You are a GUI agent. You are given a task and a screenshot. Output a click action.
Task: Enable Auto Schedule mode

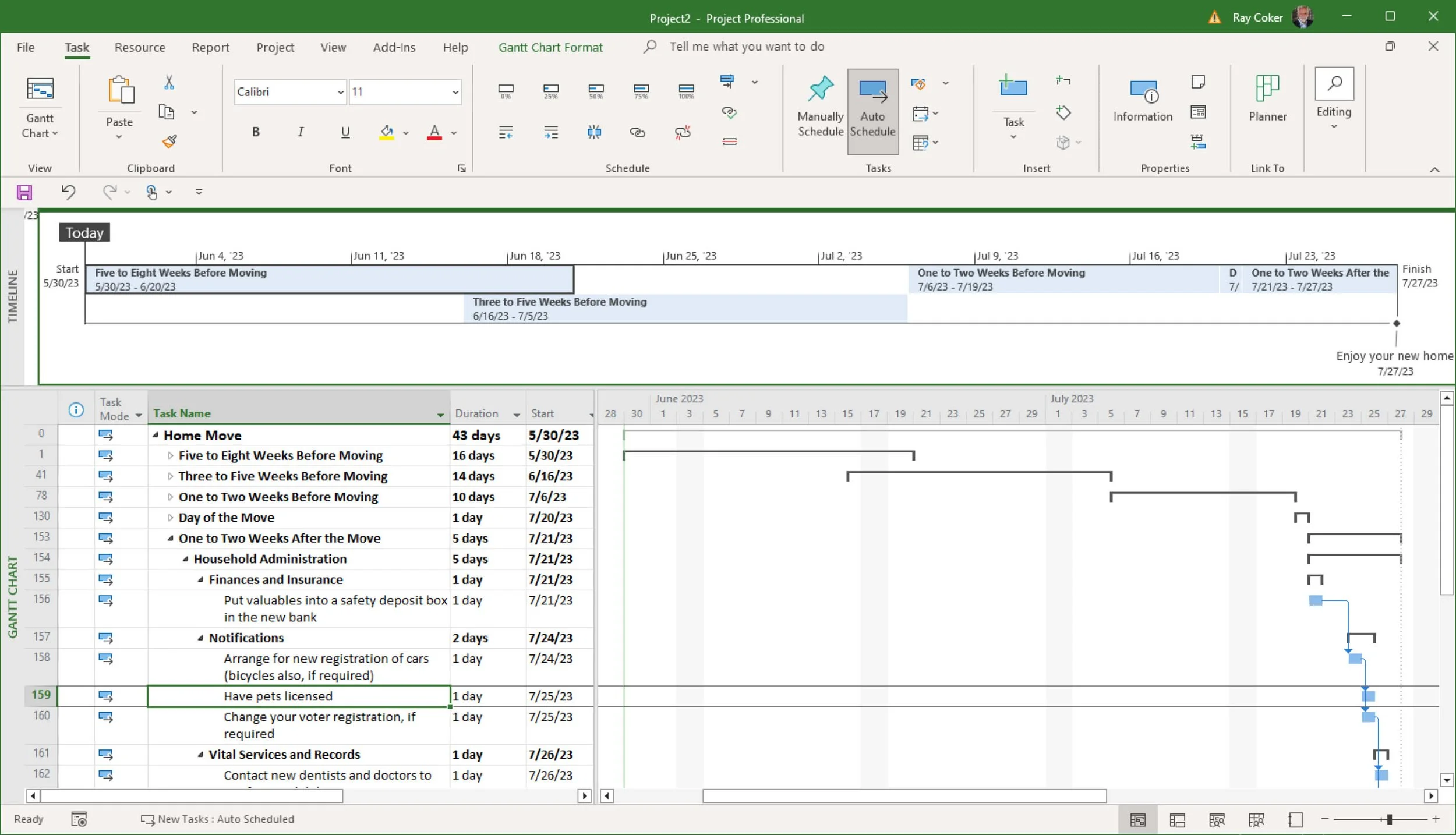(872, 111)
